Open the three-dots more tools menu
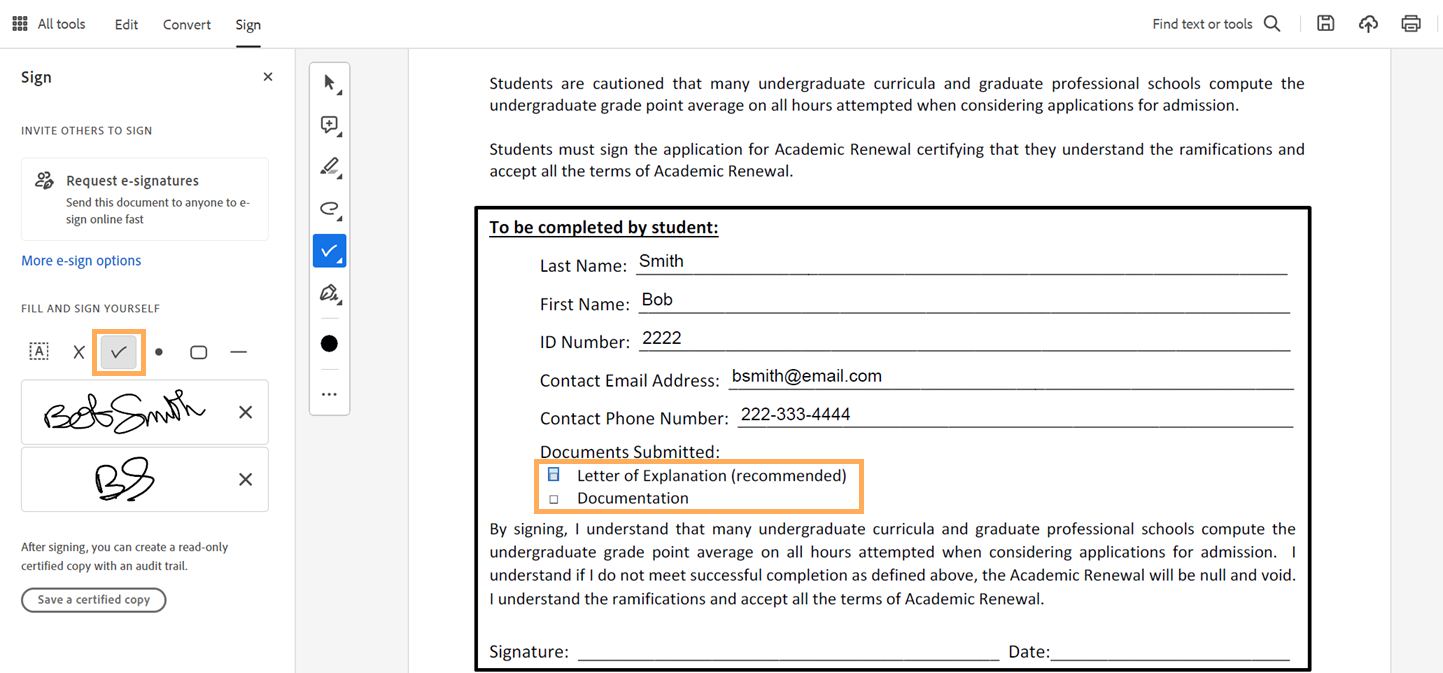This screenshot has width=1443, height=673. click(x=329, y=394)
